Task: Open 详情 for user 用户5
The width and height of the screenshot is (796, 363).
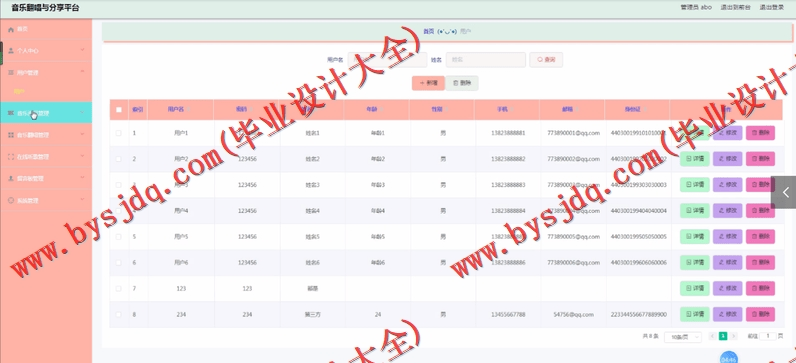Action: coord(694,237)
